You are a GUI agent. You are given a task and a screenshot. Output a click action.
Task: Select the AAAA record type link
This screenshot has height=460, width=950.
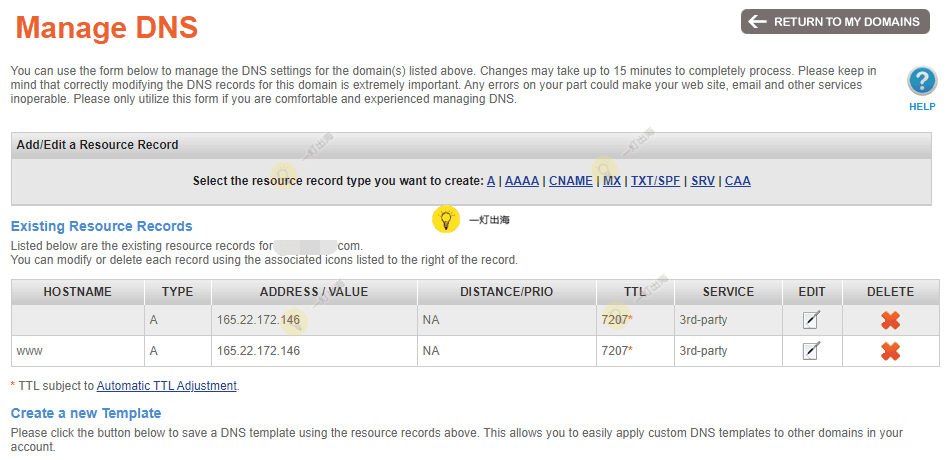click(522, 181)
